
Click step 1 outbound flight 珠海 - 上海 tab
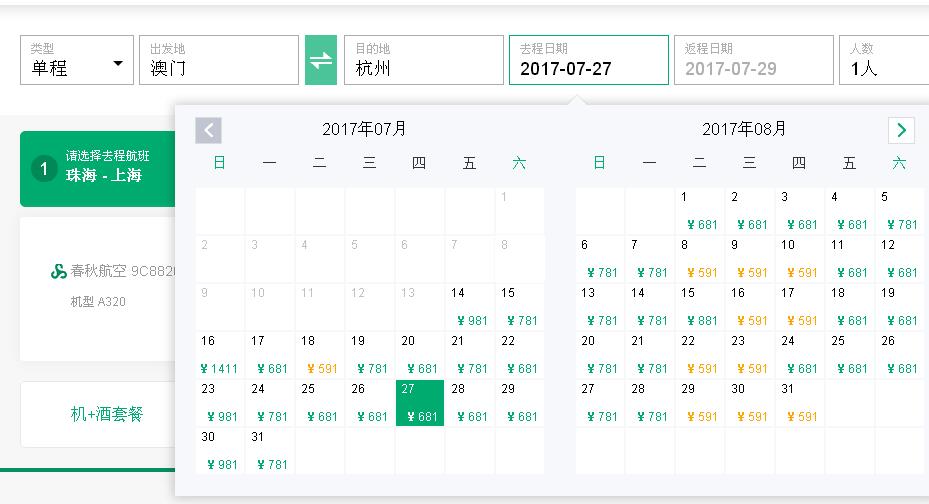pyautogui.click(x=98, y=167)
